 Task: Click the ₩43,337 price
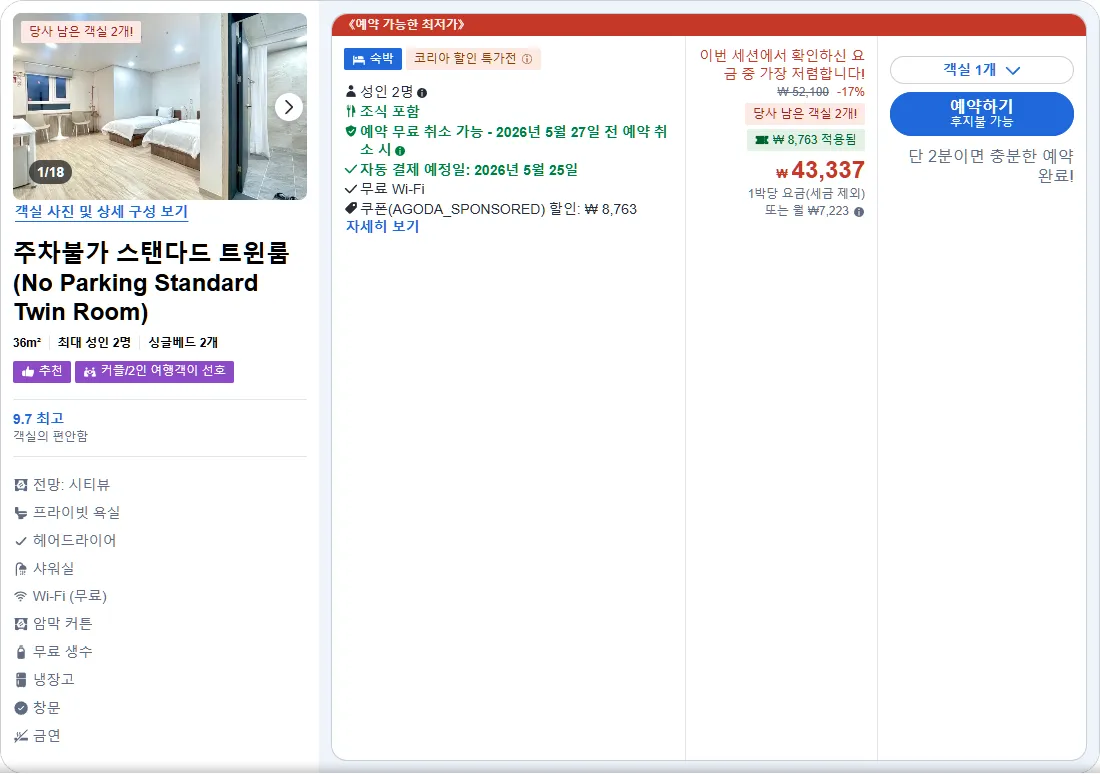tap(820, 171)
